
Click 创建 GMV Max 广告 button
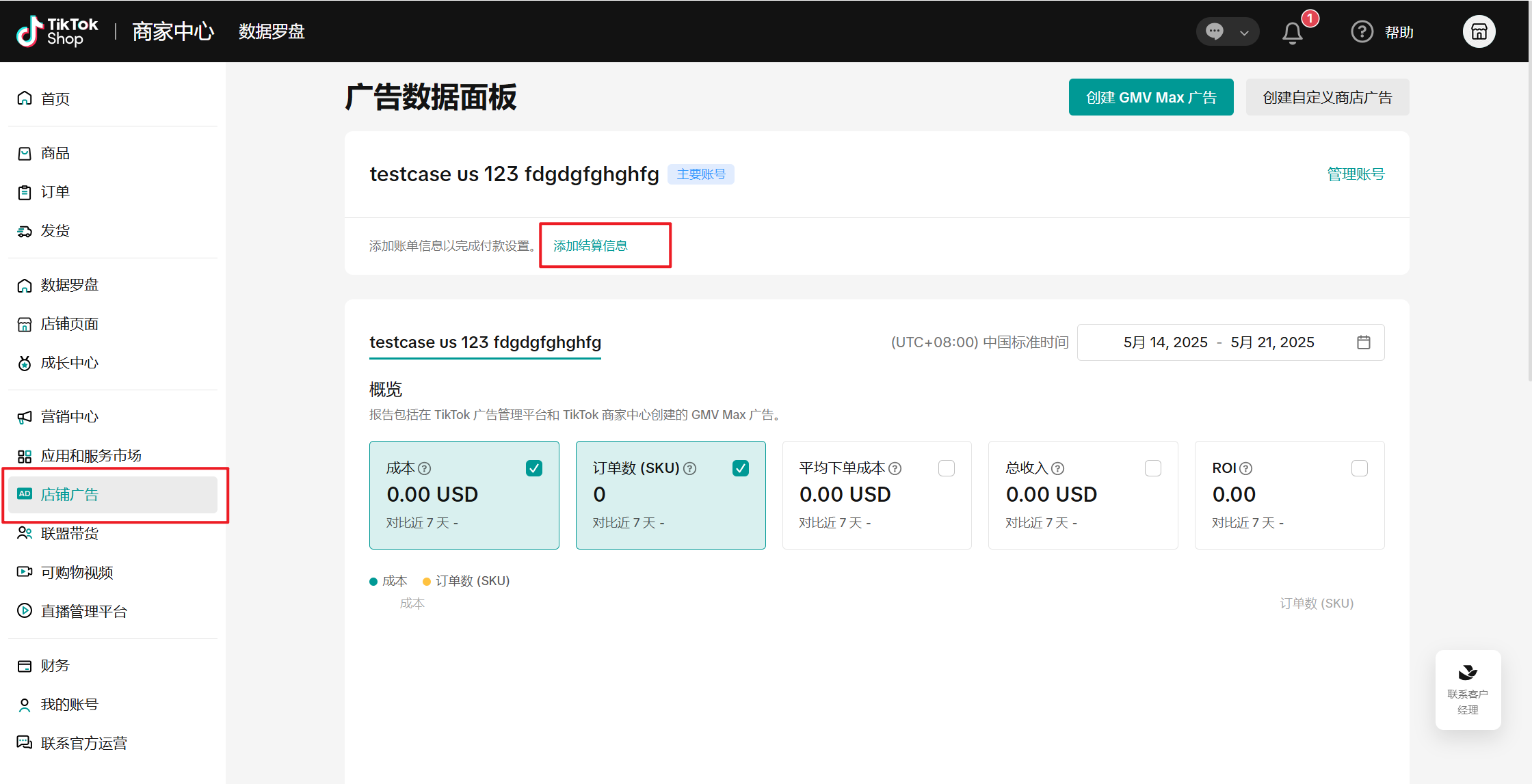coord(1150,97)
